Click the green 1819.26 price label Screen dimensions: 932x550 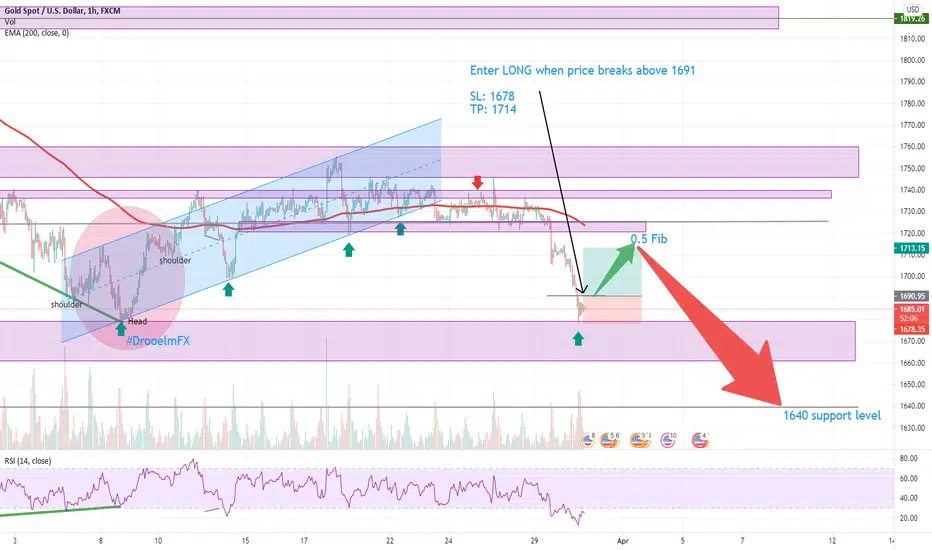[x=912, y=19]
